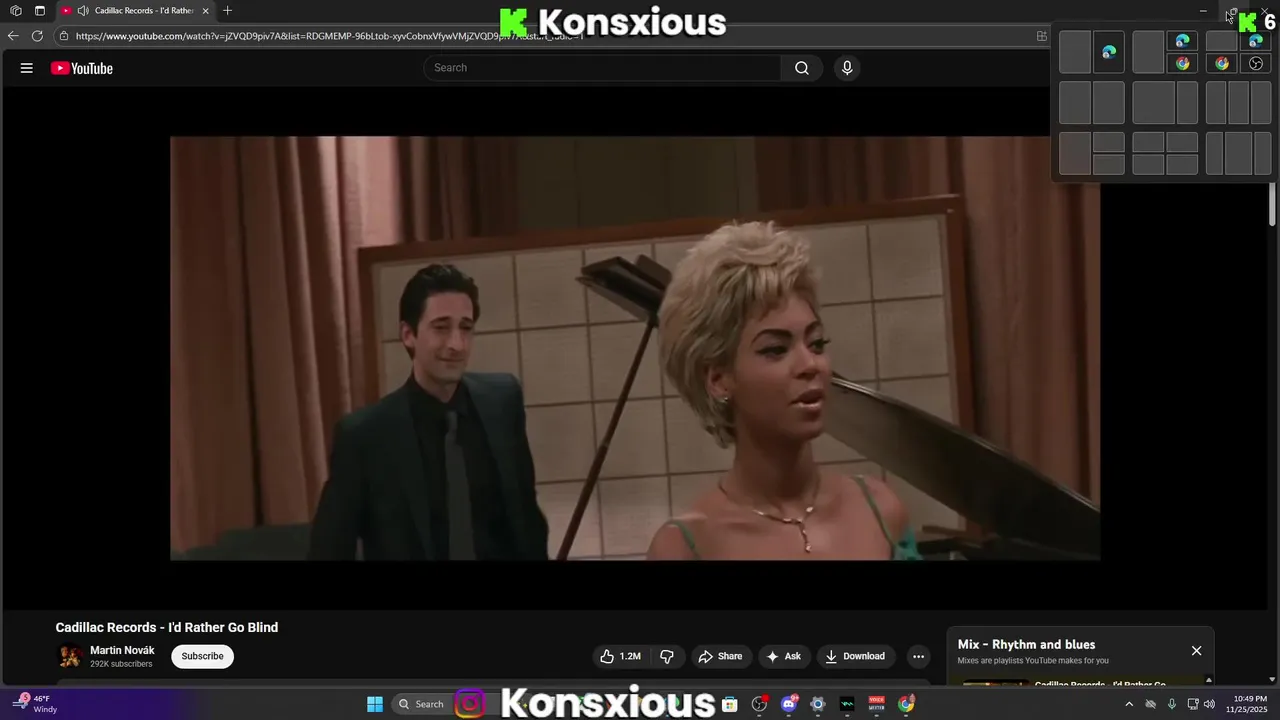Choose middle zone of three-column layout

pos(1238,102)
